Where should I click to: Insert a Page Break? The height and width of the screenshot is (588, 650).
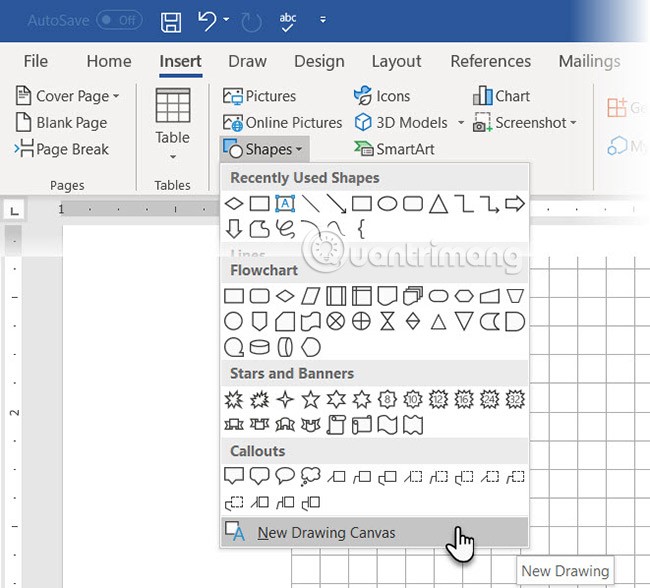pyautogui.click(x=61, y=149)
